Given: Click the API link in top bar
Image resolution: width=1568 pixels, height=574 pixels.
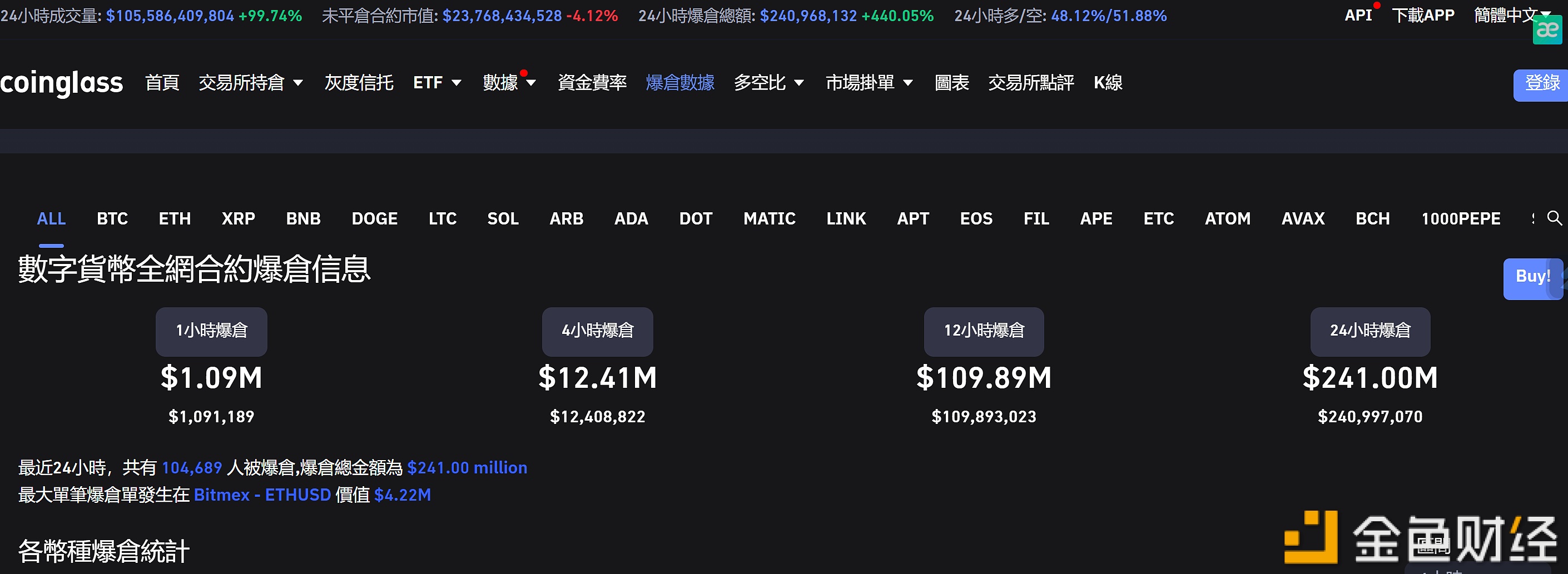Looking at the screenshot, I should tap(1357, 15).
